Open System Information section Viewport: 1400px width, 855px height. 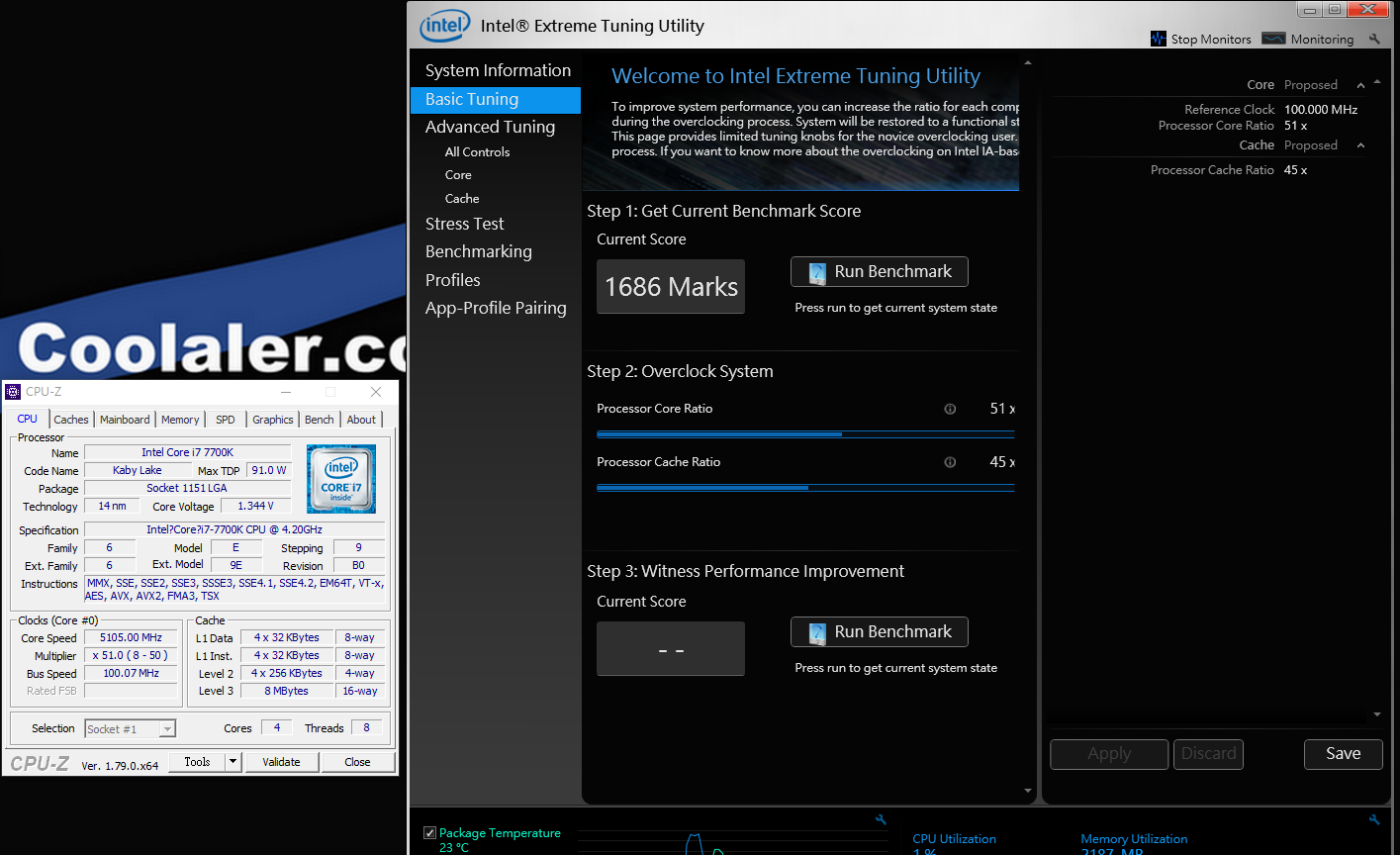pos(498,70)
